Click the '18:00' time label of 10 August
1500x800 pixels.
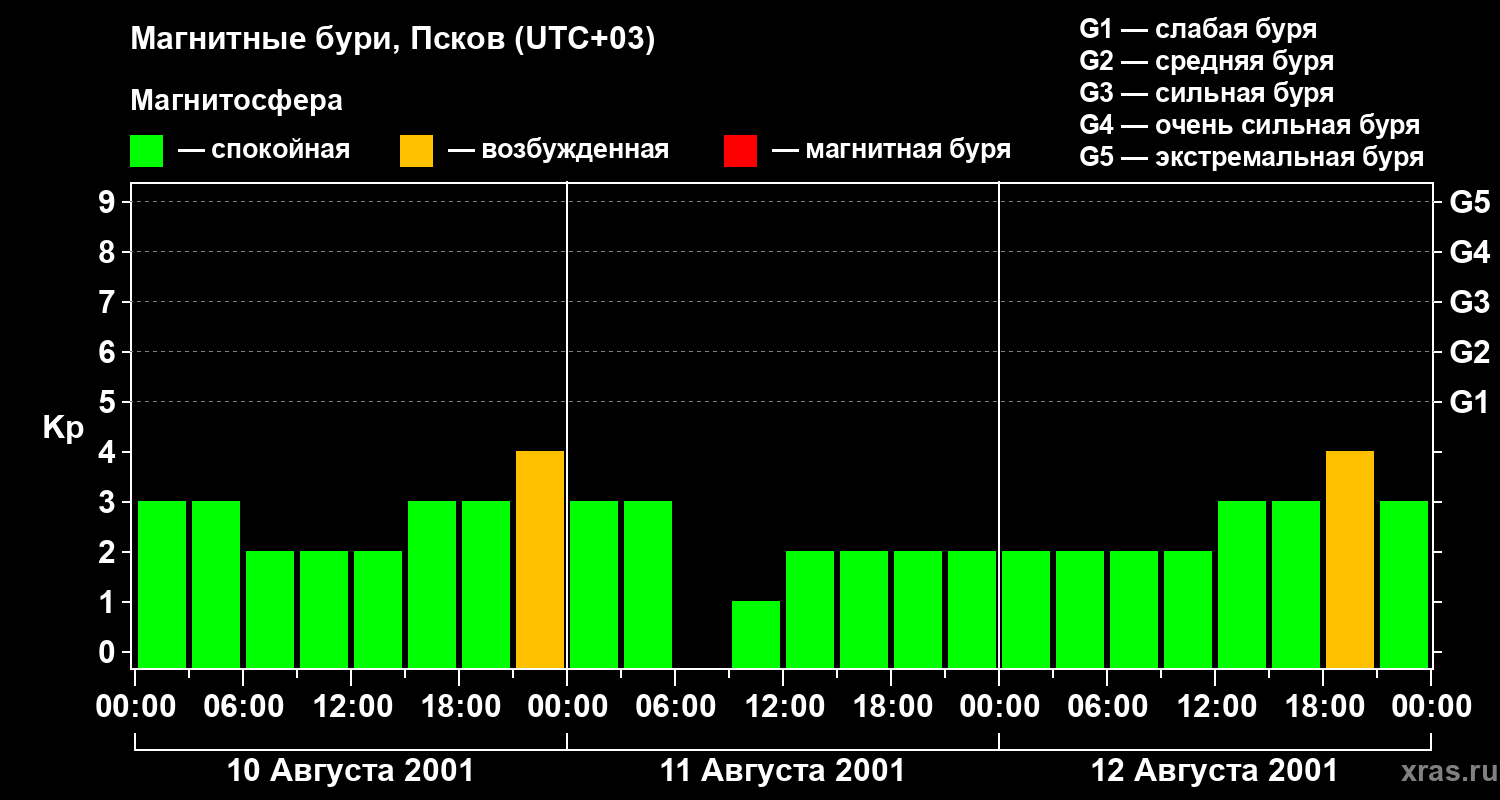click(459, 707)
